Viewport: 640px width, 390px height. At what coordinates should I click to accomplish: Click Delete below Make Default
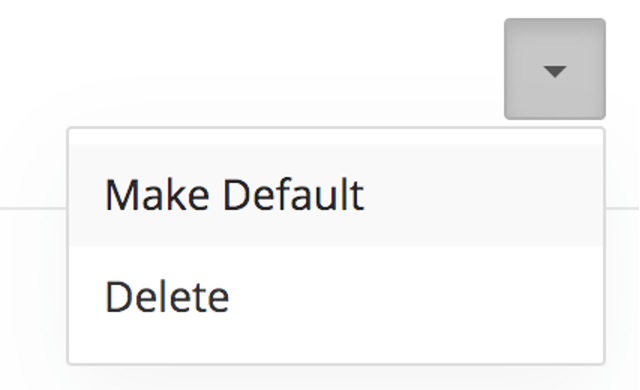coord(336,297)
